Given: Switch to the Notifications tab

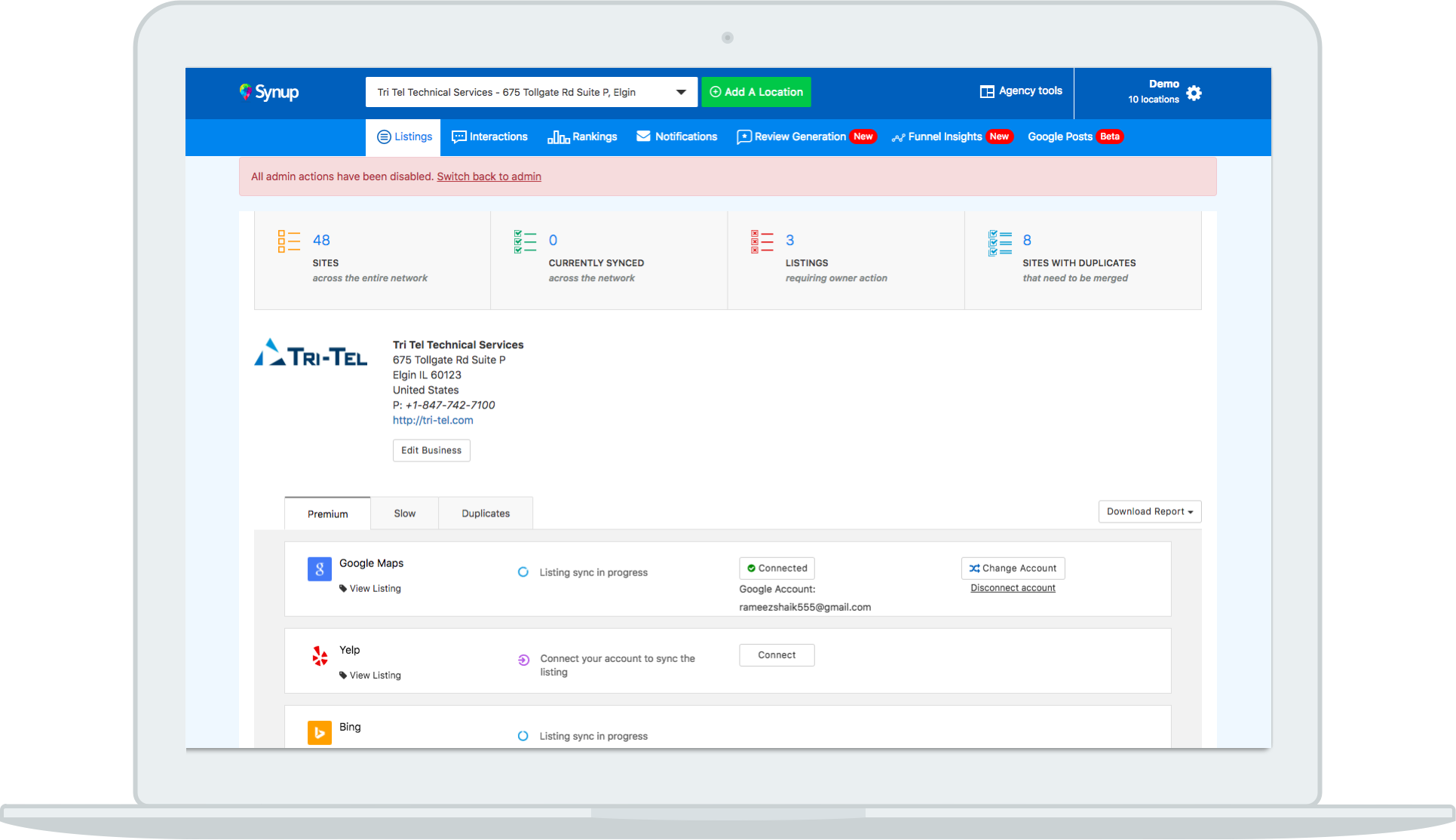Looking at the screenshot, I should (677, 136).
